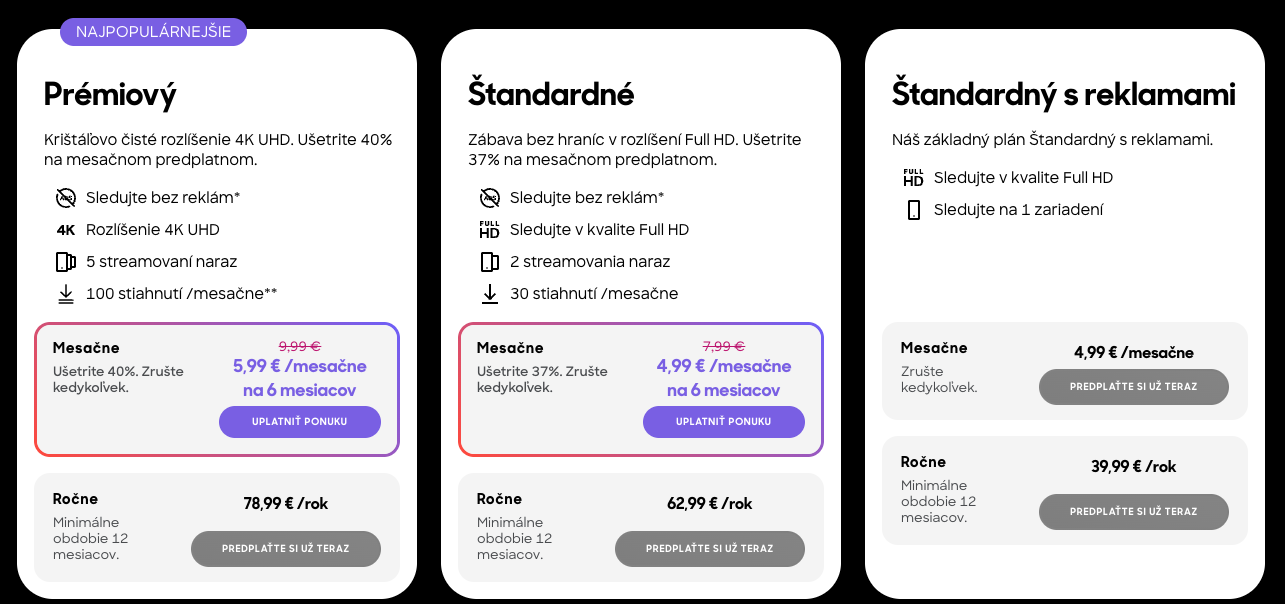Redeem the Štandardné monthly 4,99 € offer
Viewport: 1285px width, 604px height.
724,422
